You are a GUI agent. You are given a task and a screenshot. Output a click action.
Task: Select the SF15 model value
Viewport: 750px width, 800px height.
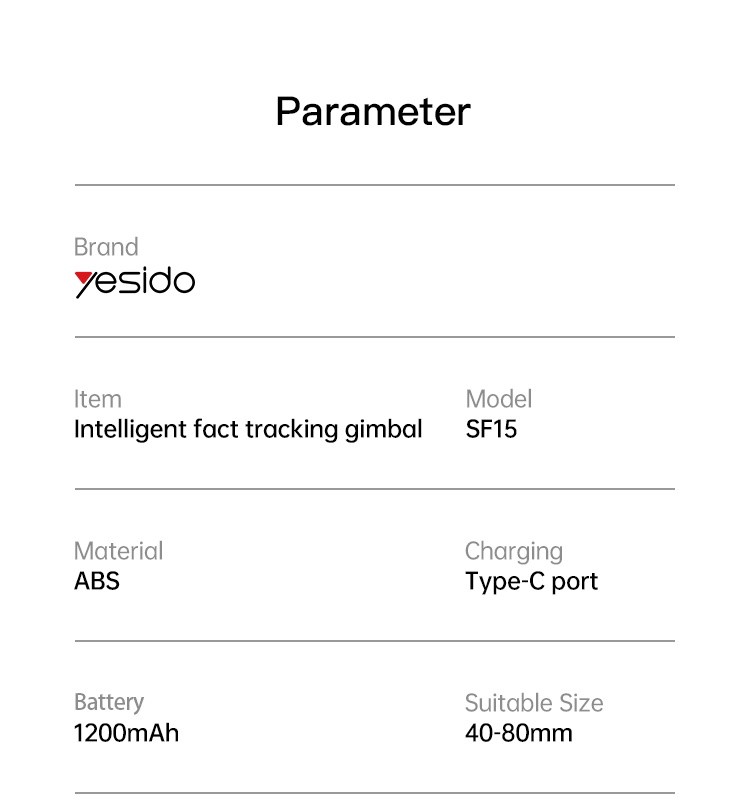491,429
